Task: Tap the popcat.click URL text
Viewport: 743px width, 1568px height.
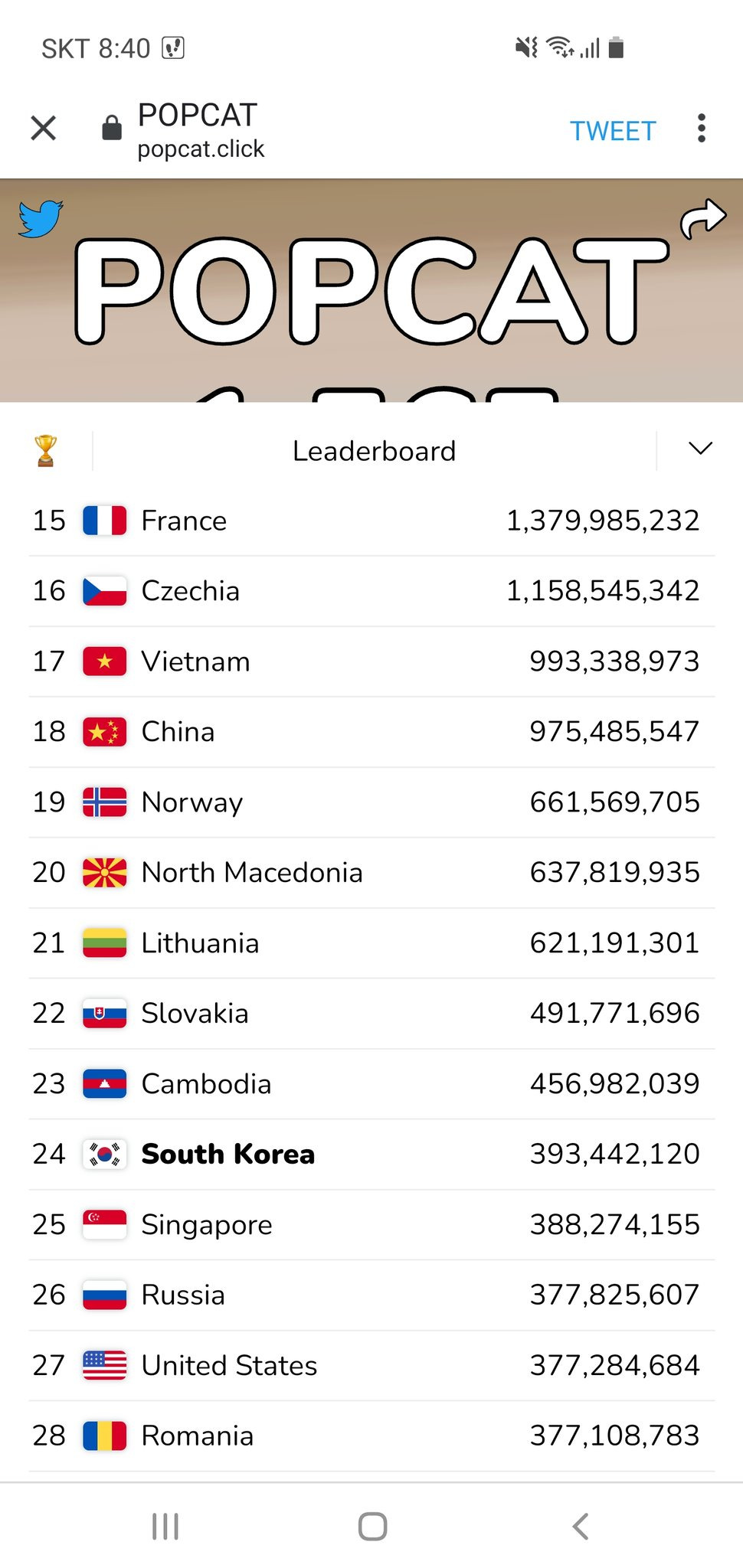Action: (201, 149)
